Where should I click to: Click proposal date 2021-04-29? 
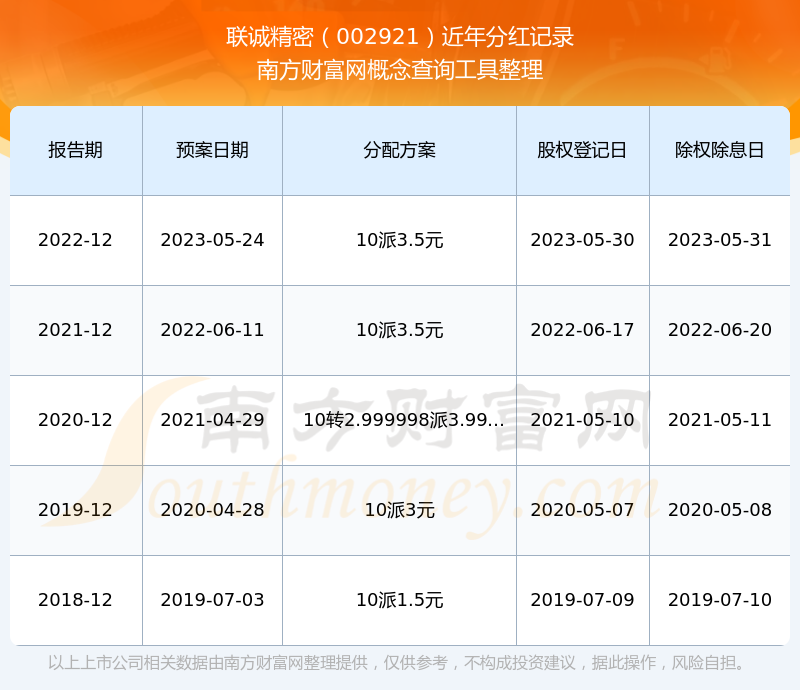[x=212, y=420]
